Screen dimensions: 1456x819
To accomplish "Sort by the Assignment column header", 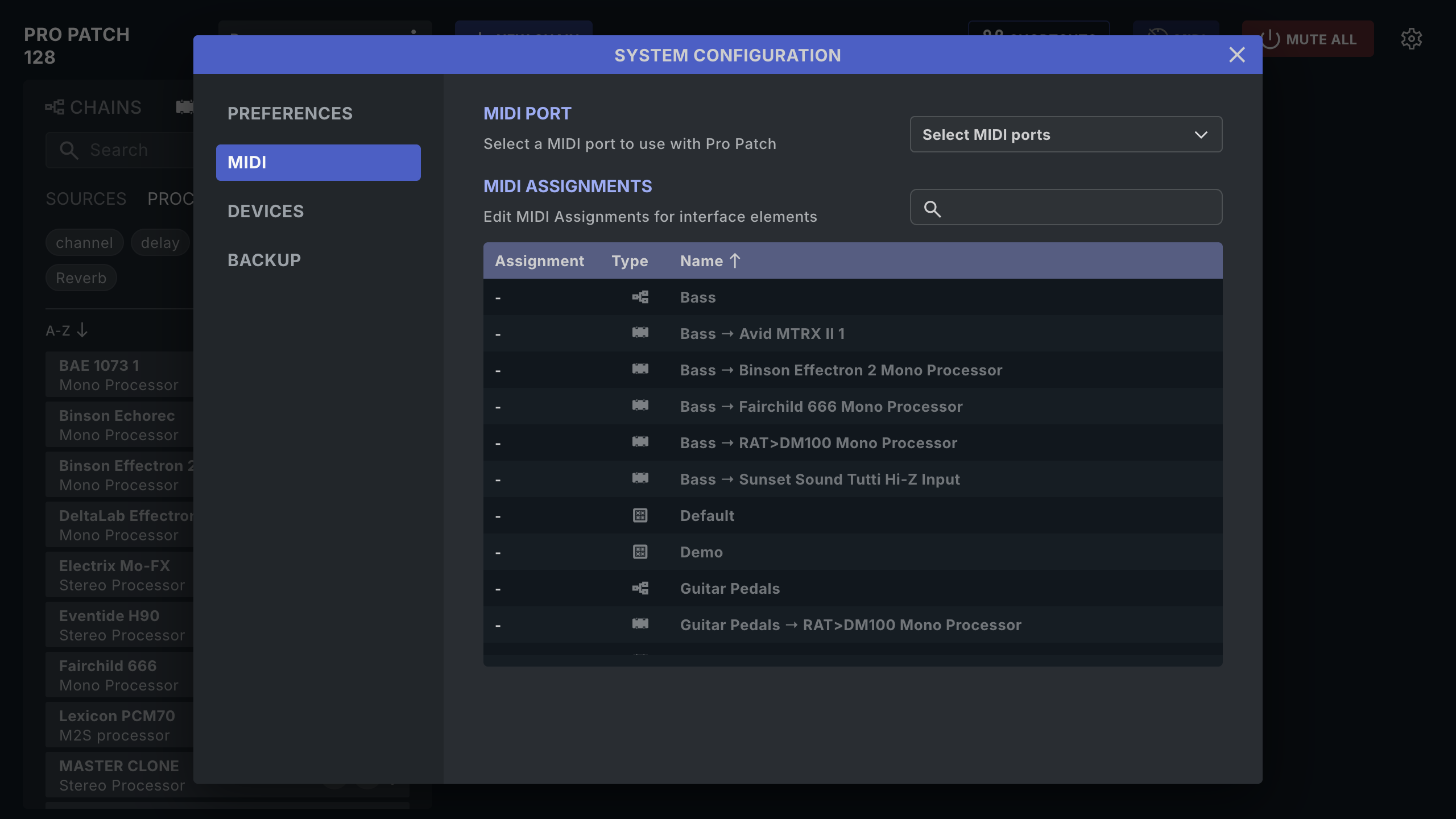I will [x=539, y=261].
